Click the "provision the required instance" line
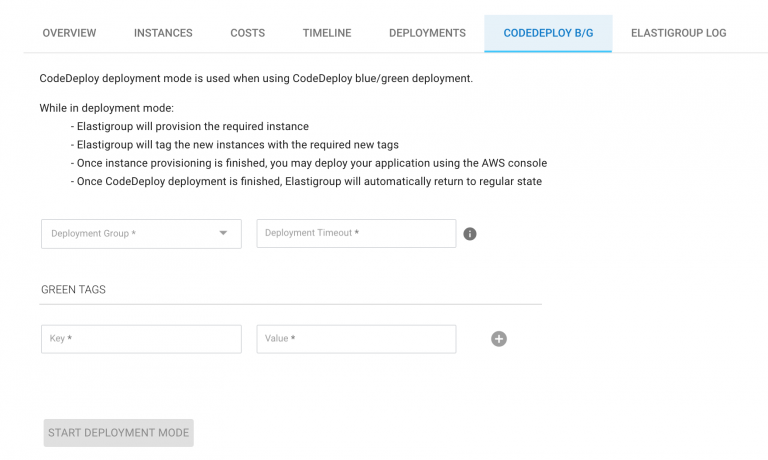This screenshot has height=460, width=768. click(190, 127)
